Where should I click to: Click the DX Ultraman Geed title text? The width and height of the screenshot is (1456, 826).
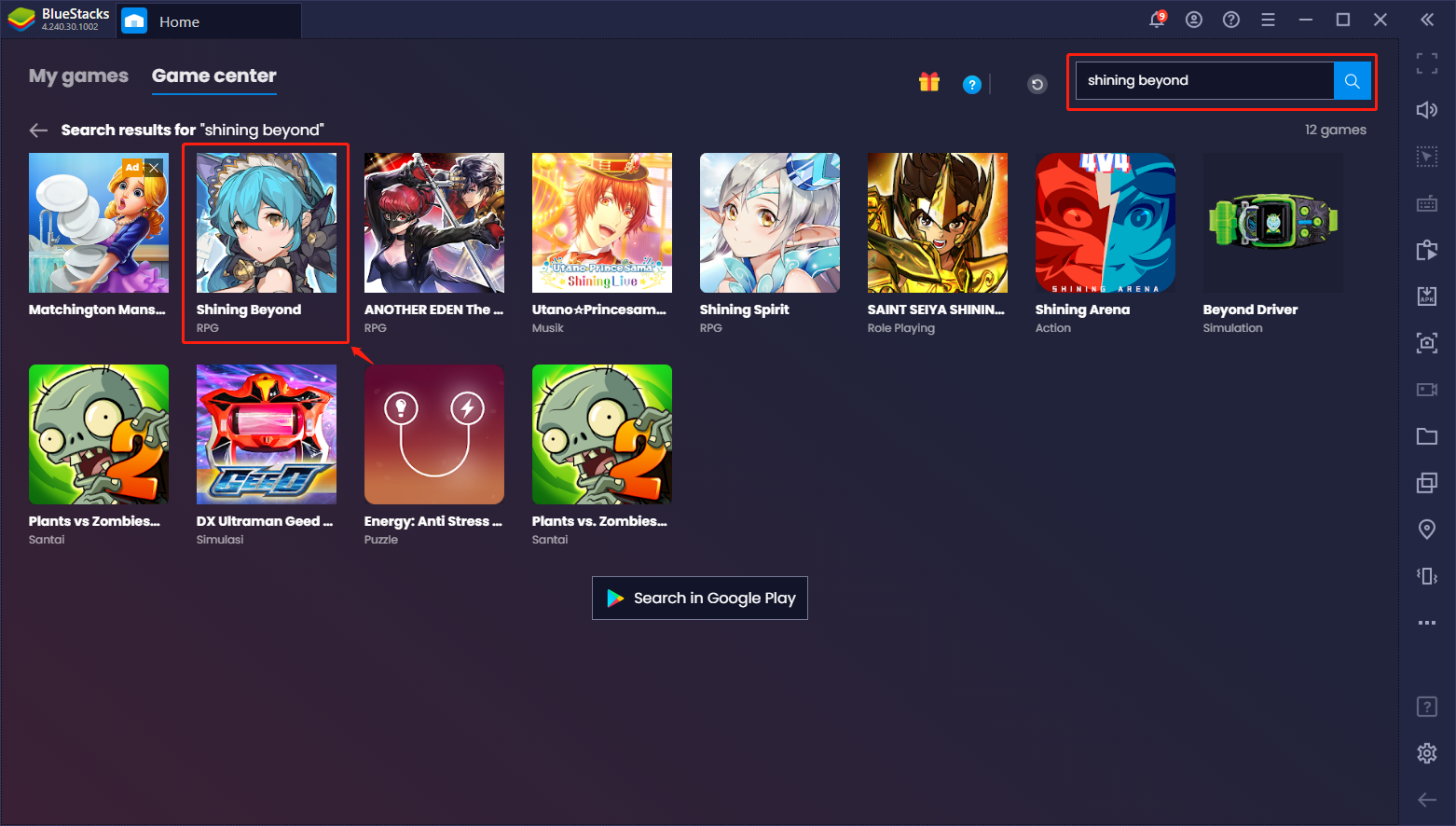(x=265, y=521)
